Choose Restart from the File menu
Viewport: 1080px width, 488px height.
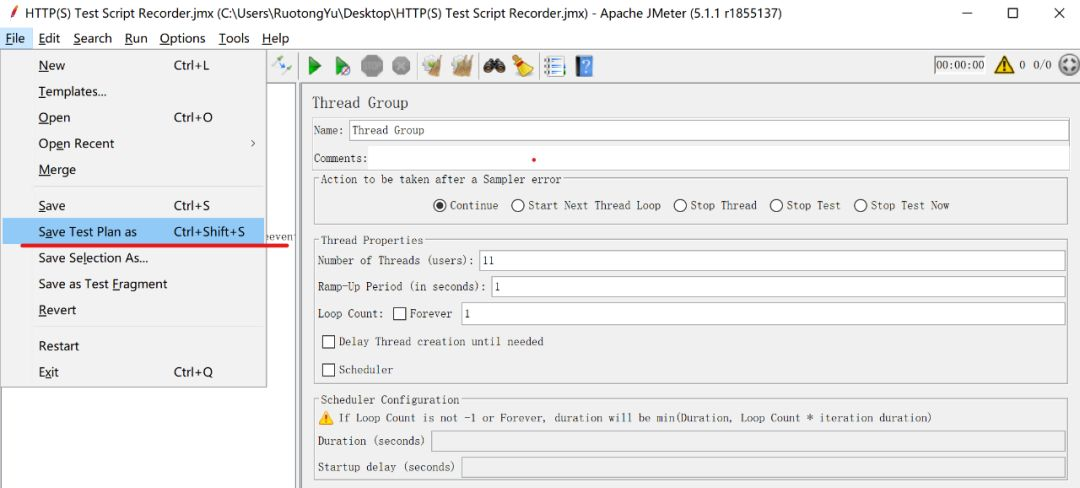pyautogui.click(x=133, y=346)
